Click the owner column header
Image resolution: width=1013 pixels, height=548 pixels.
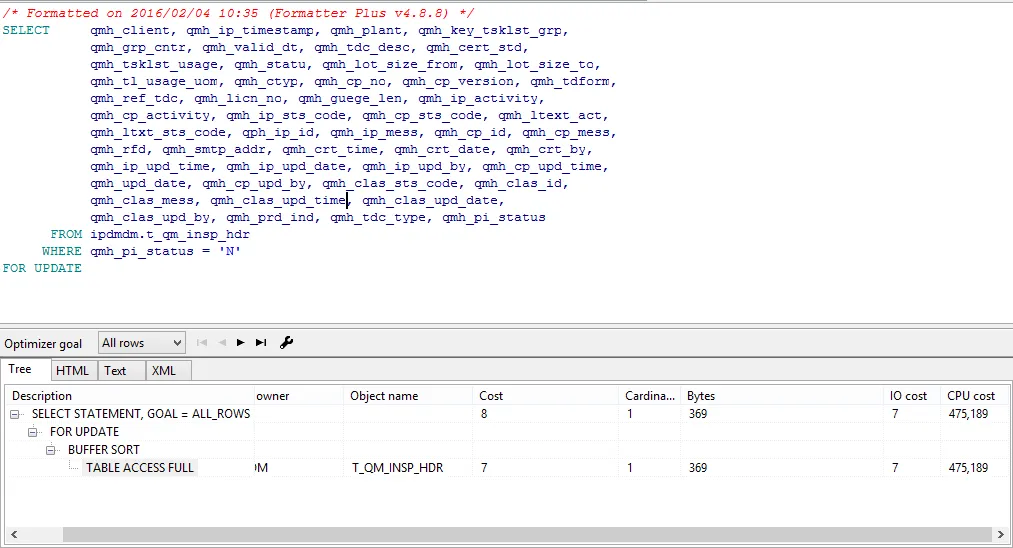[298, 395]
